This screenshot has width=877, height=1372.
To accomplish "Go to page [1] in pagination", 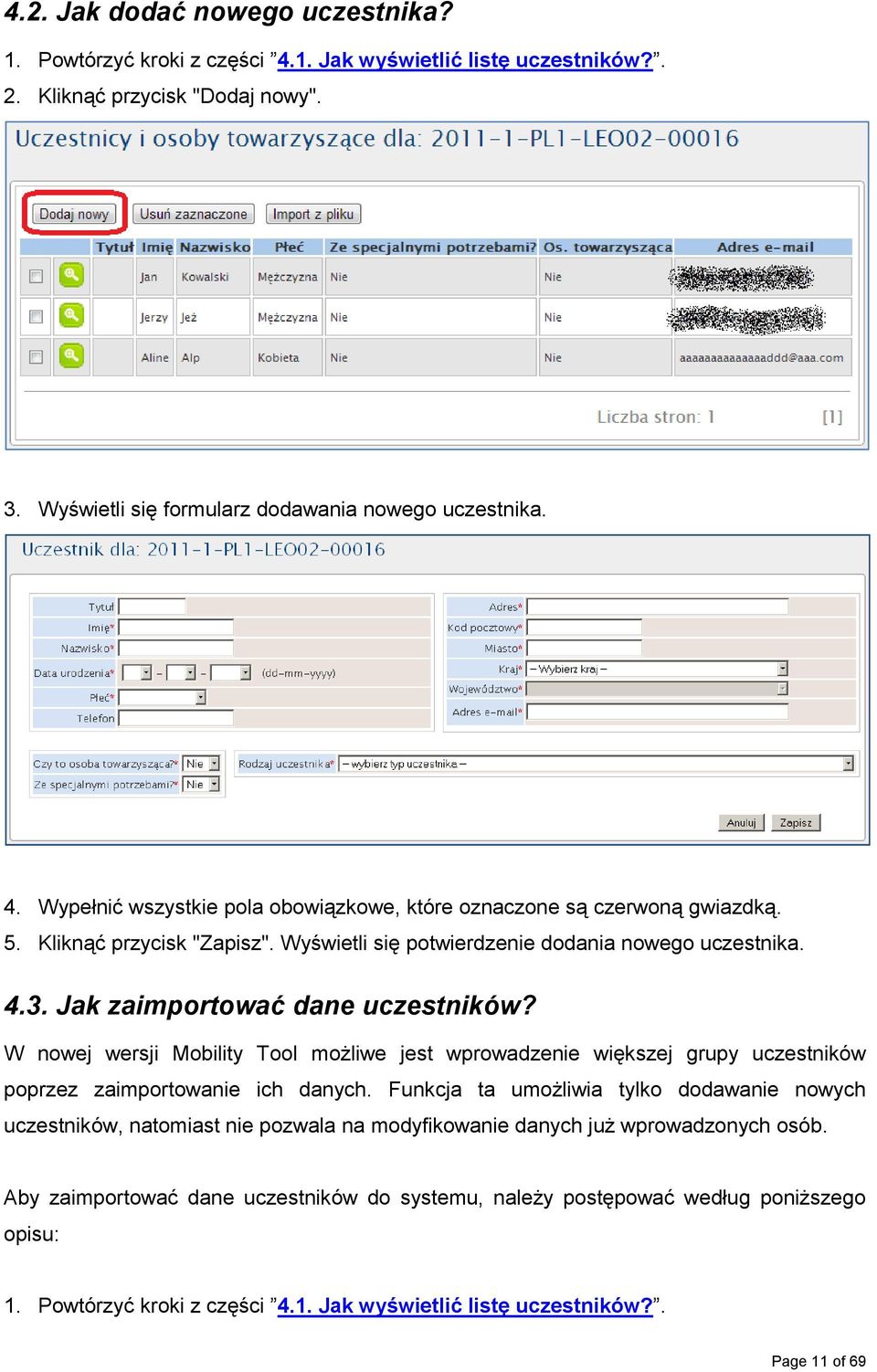I will (832, 417).
